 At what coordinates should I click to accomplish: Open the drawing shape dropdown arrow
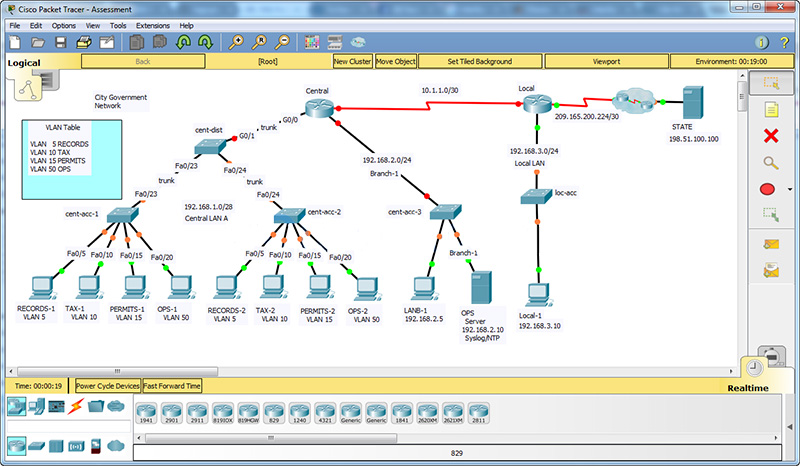pyautogui.click(x=790, y=189)
